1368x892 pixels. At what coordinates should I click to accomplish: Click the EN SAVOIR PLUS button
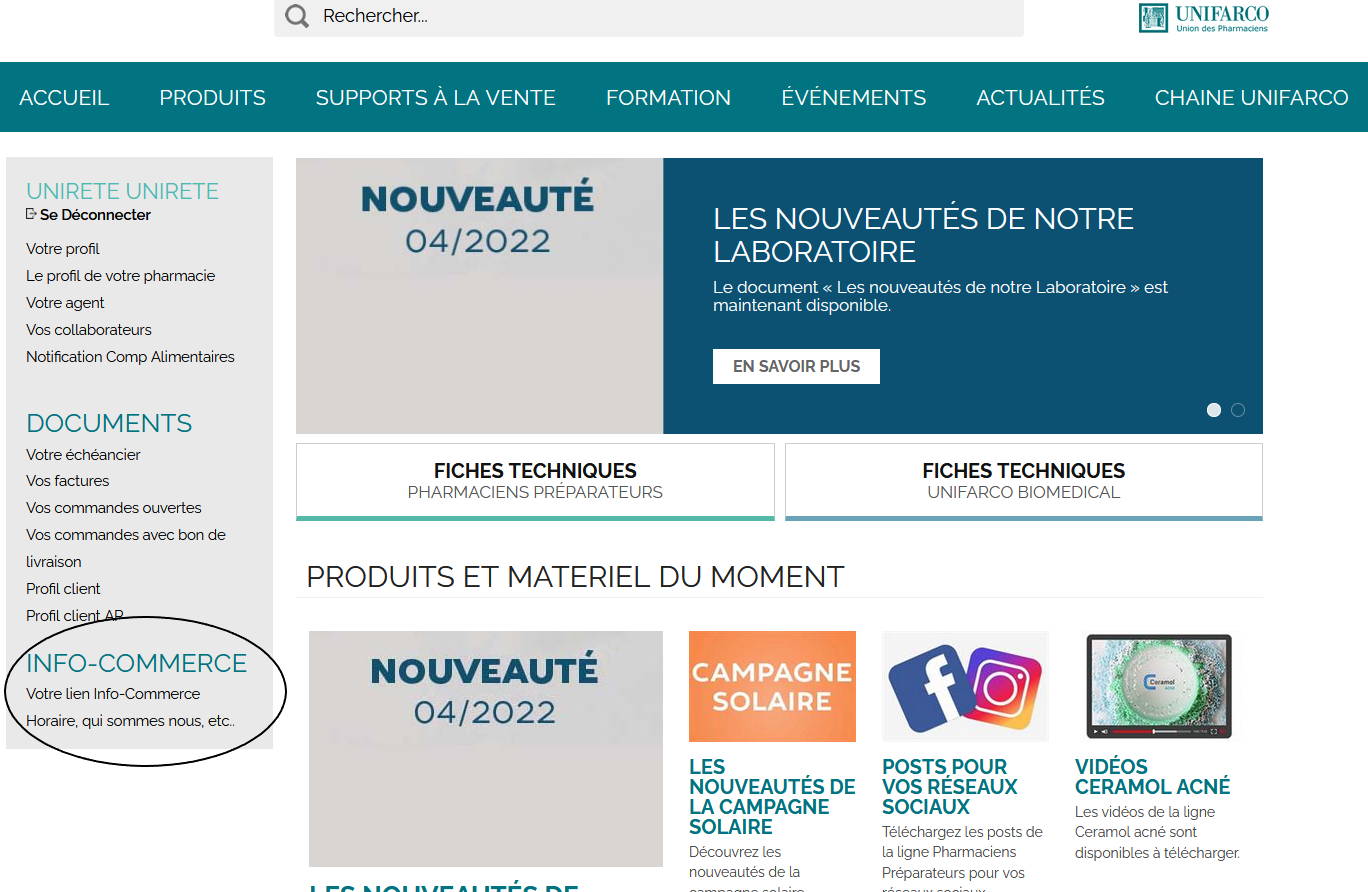pyautogui.click(x=796, y=366)
